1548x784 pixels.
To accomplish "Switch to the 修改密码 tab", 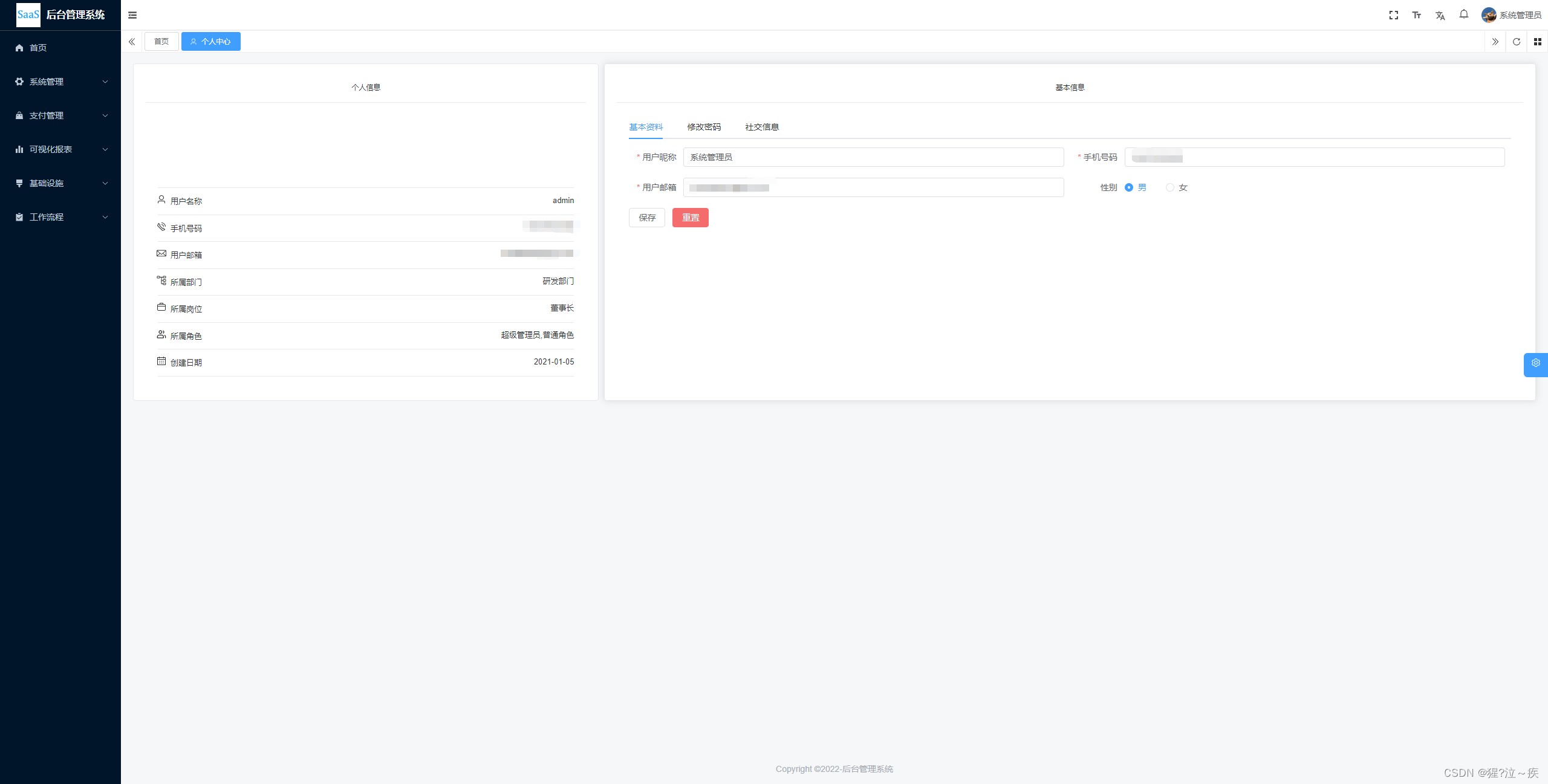I will point(703,127).
